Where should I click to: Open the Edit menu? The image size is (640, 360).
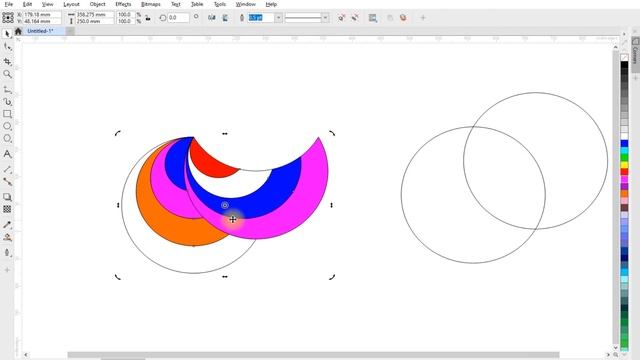pyautogui.click(x=27, y=4)
